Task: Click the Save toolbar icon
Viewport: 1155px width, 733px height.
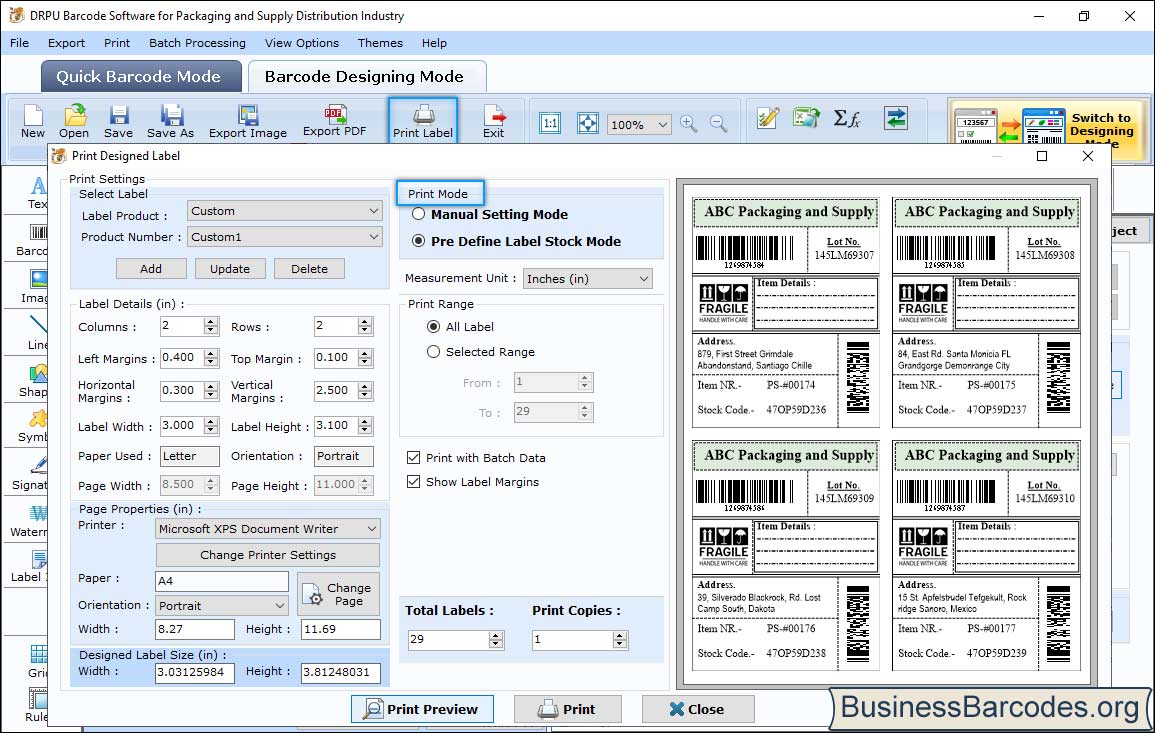Action: tap(118, 122)
